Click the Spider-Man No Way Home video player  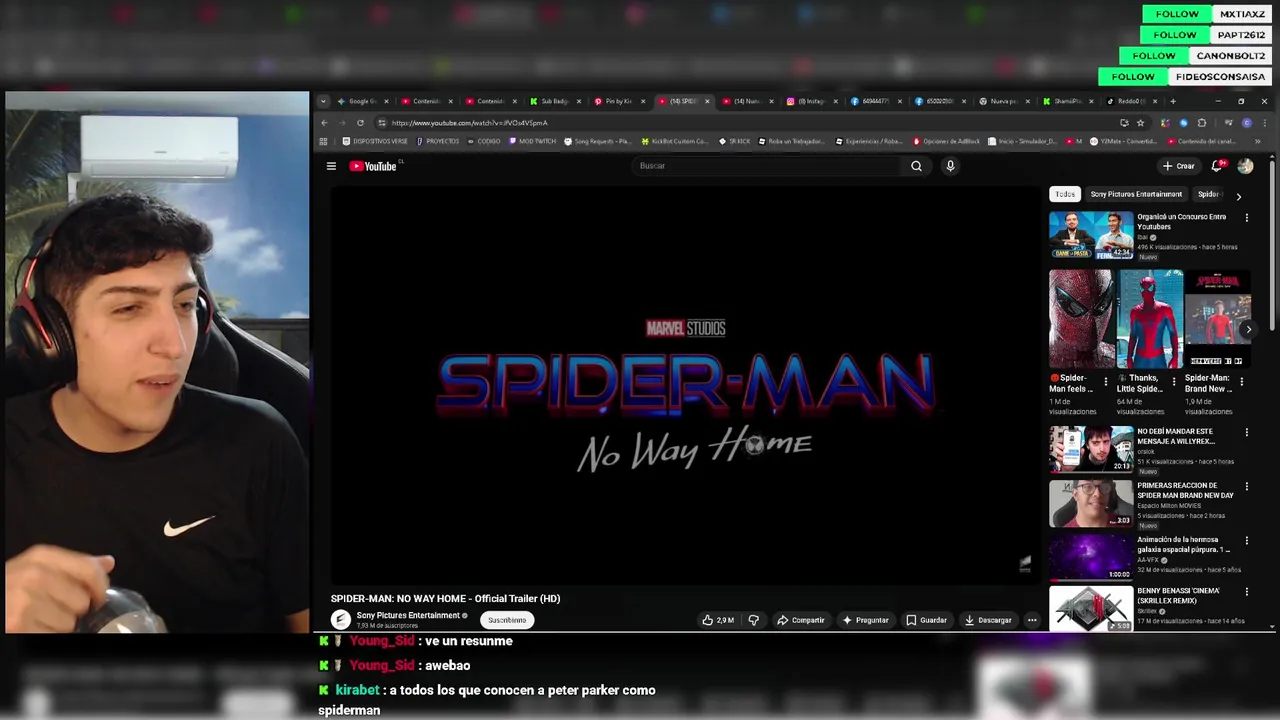685,385
